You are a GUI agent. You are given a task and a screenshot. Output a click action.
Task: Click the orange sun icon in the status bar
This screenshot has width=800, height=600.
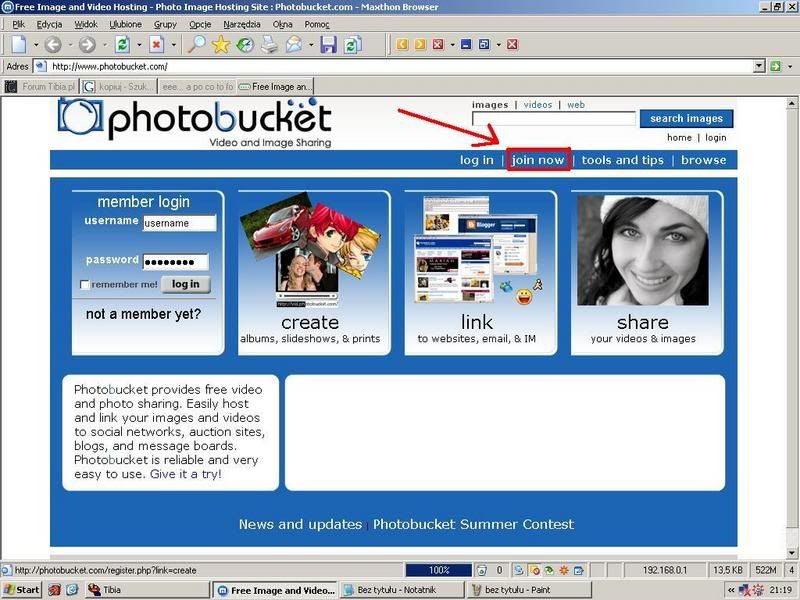click(x=564, y=570)
